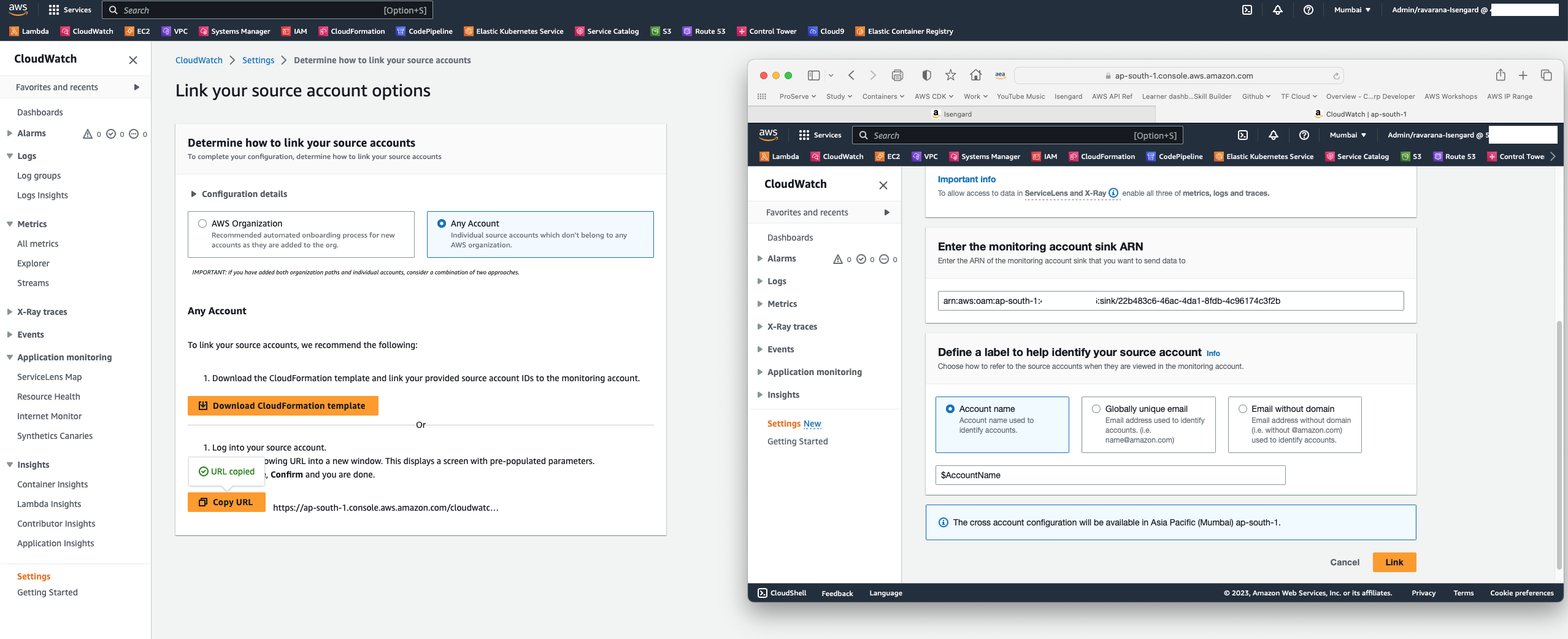Click help icon in Safari console header
Image resolution: width=1568 pixels, height=639 pixels.
click(x=1304, y=135)
